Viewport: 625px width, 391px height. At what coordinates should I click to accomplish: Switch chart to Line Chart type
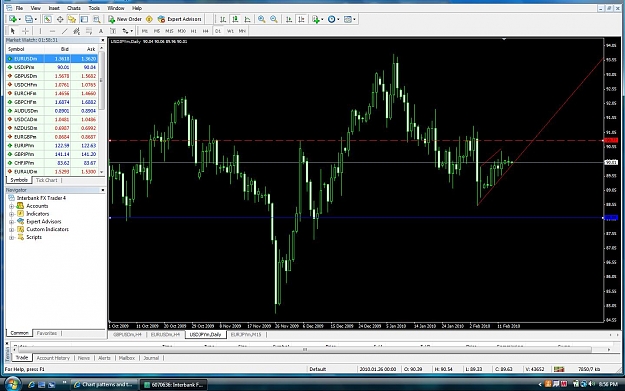click(x=248, y=19)
